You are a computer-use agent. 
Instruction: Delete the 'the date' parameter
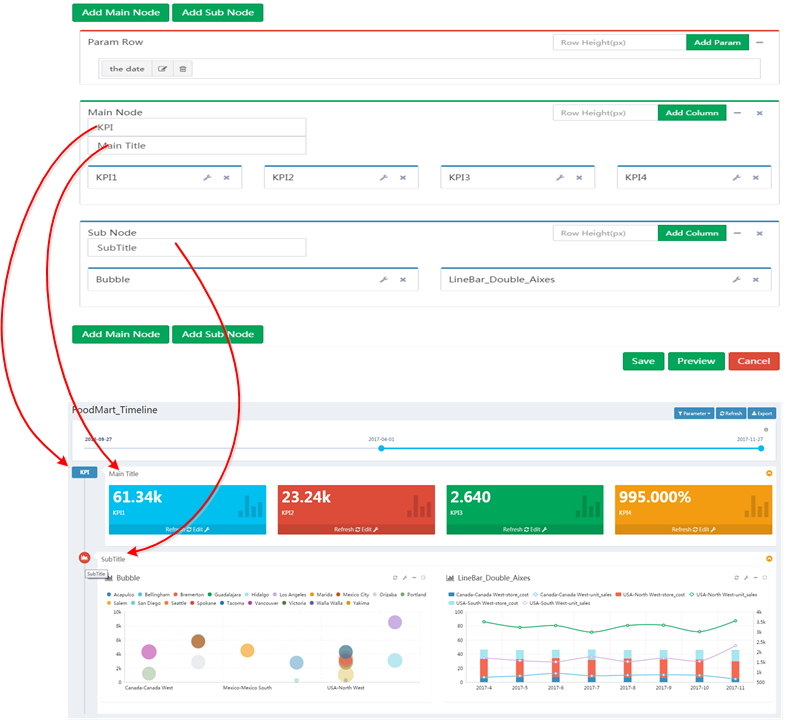pyautogui.click(x=183, y=69)
